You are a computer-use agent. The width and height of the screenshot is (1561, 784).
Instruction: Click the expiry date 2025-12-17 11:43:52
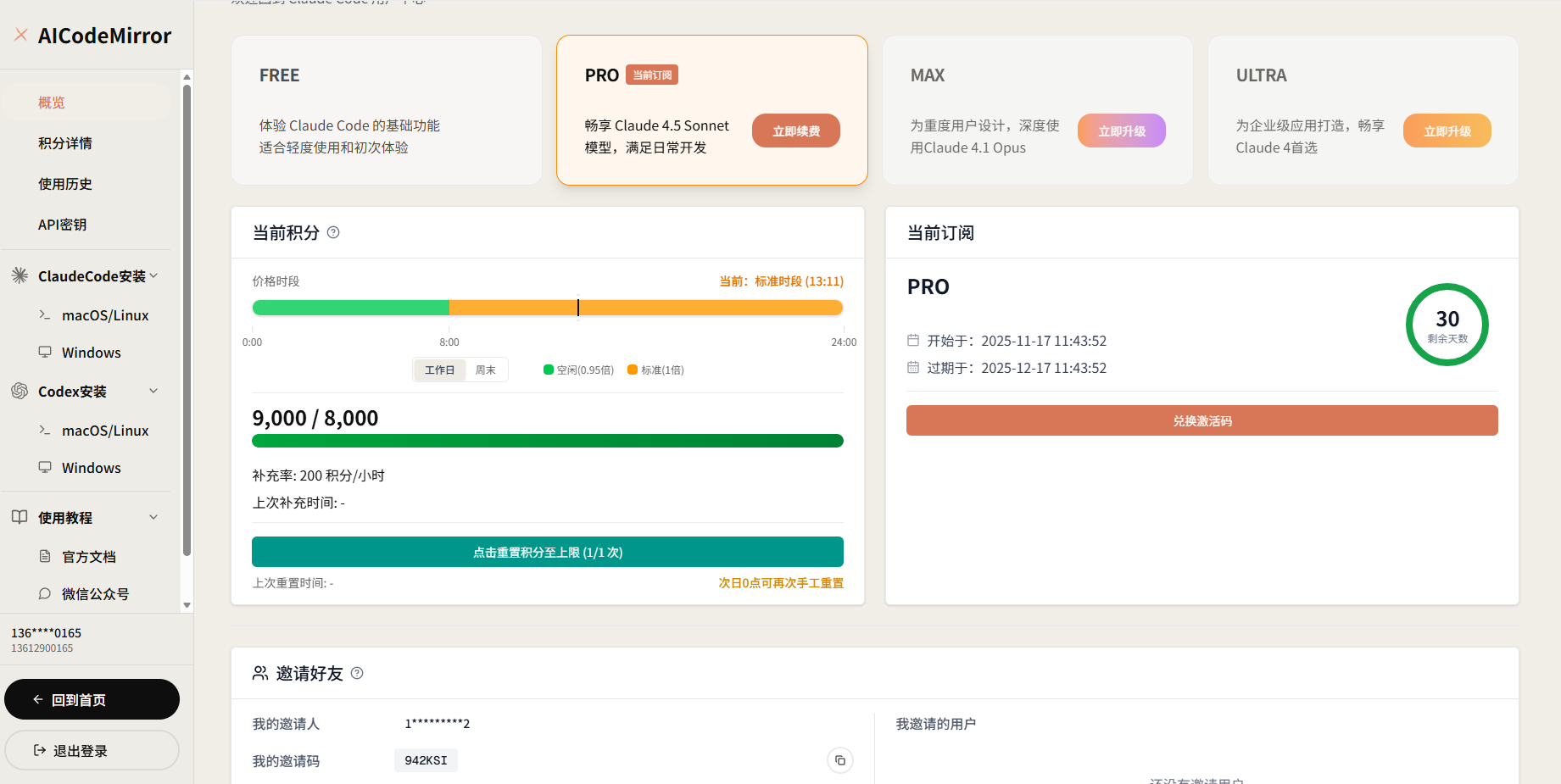[1044, 367]
